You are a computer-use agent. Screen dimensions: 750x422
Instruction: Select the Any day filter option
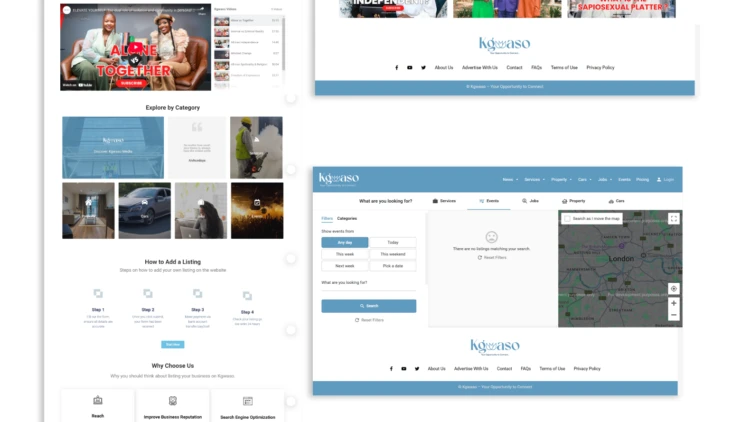(345, 243)
